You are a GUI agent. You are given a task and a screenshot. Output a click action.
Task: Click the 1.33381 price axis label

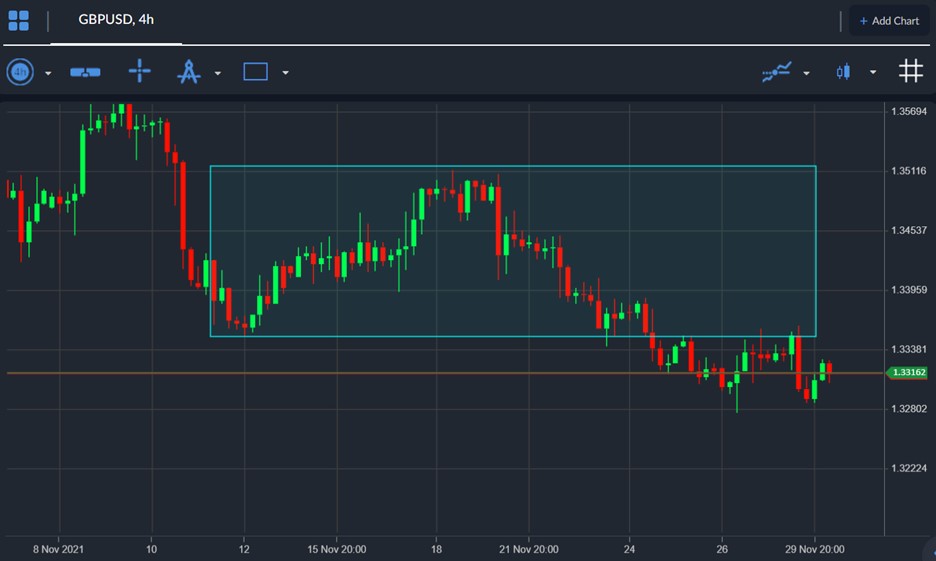point(909,349)
